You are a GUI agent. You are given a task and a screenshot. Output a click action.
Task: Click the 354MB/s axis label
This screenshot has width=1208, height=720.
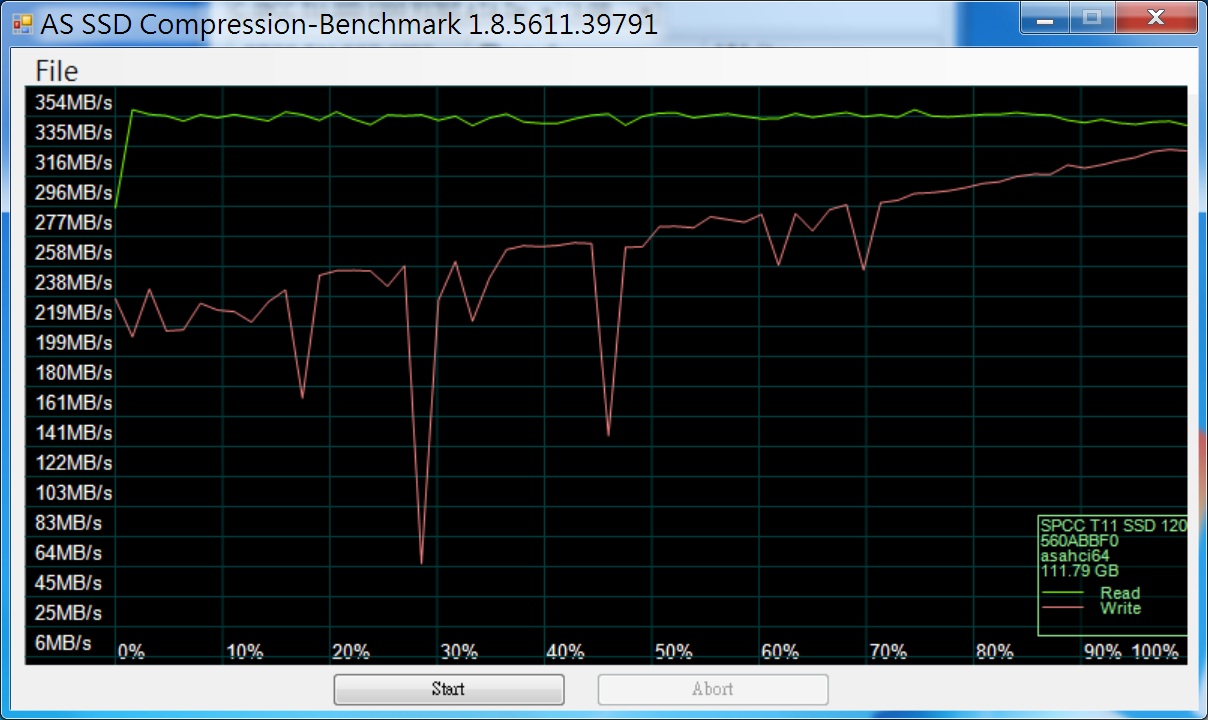pyautogui.click(x=74, y=103)
